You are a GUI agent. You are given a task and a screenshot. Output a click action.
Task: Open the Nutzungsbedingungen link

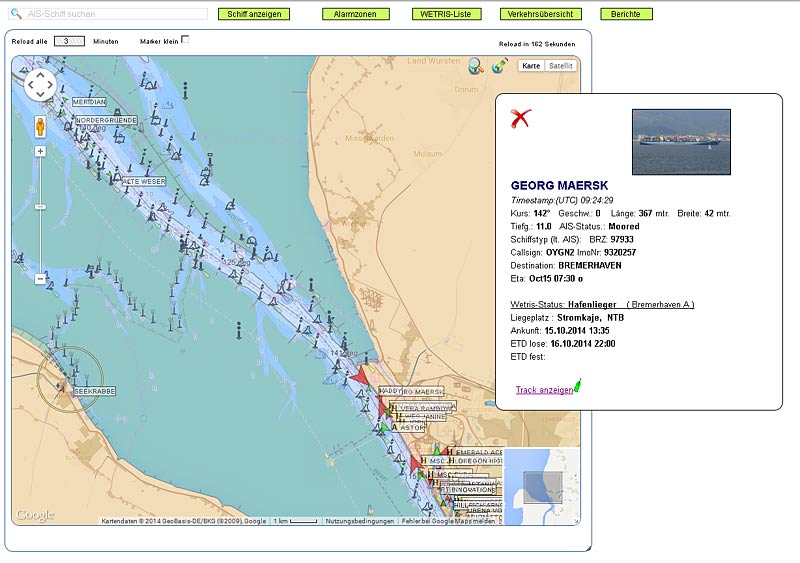point(360,521)
